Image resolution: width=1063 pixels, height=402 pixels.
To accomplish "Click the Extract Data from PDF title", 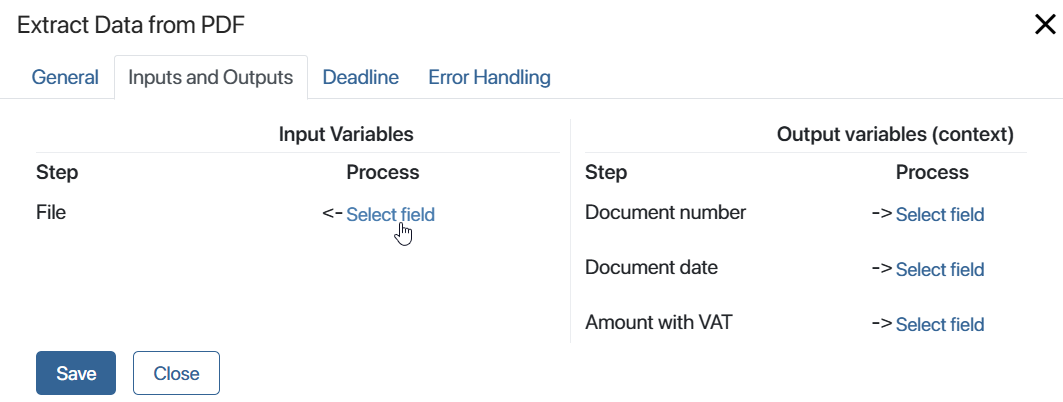I will click(x=131, y=25).
